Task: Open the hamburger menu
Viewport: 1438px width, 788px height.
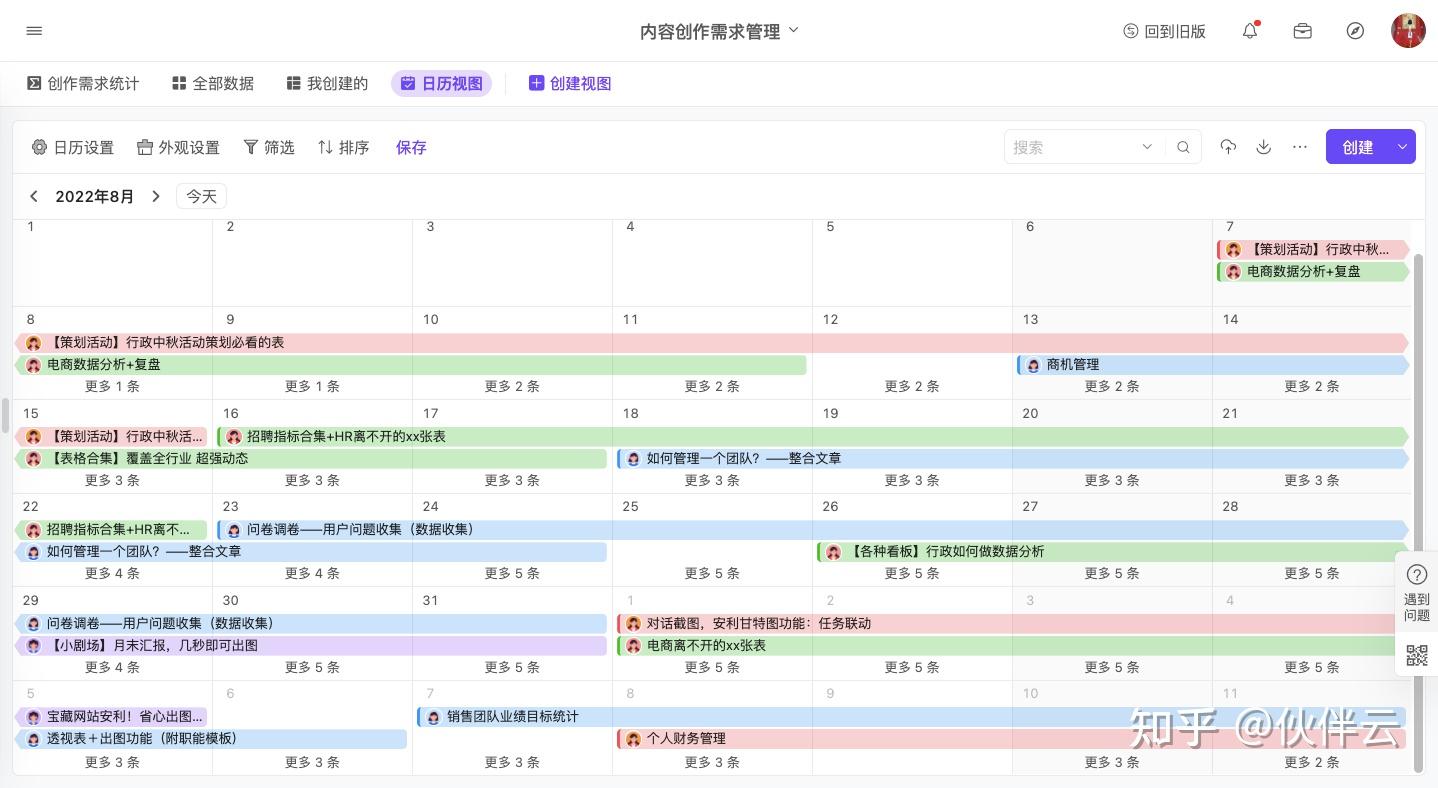Action: coord(34,31)
